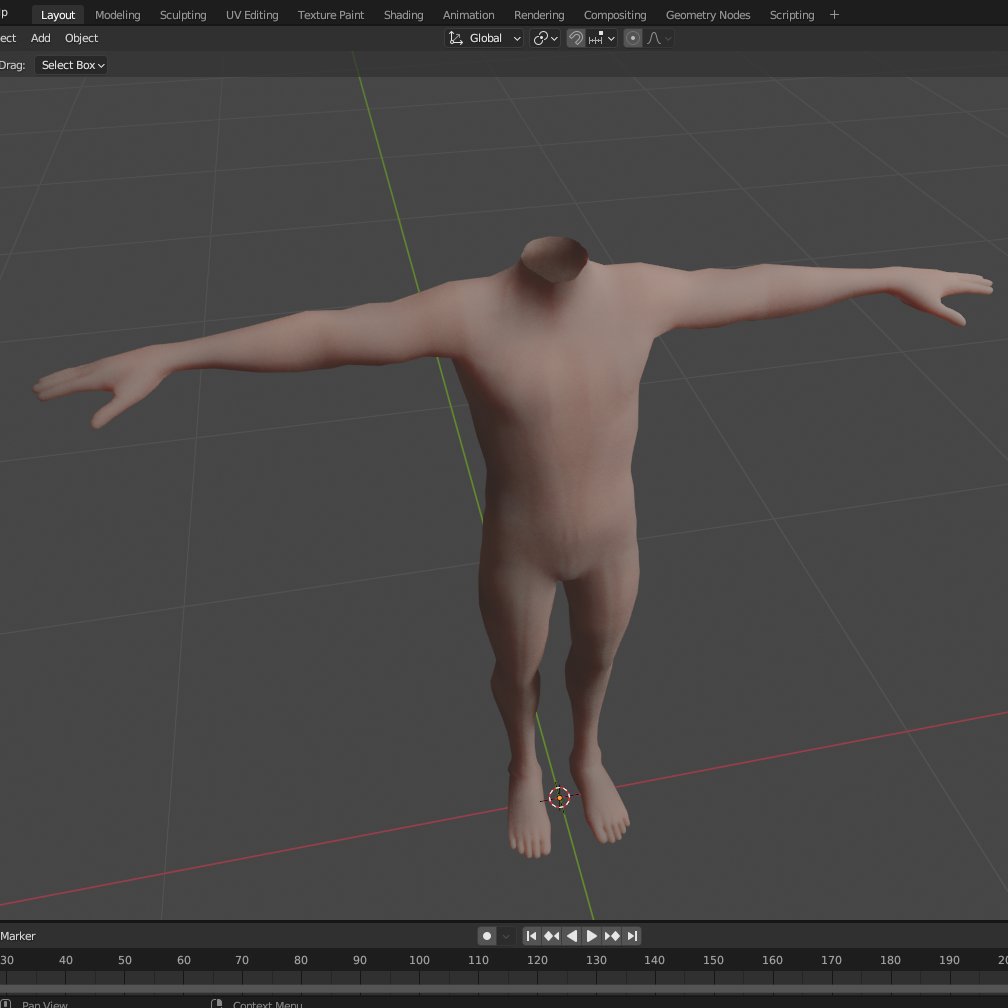Switch to the Layout workspace tab
This screenshot has width=1008, height=1008.
[x=58, y=15]
